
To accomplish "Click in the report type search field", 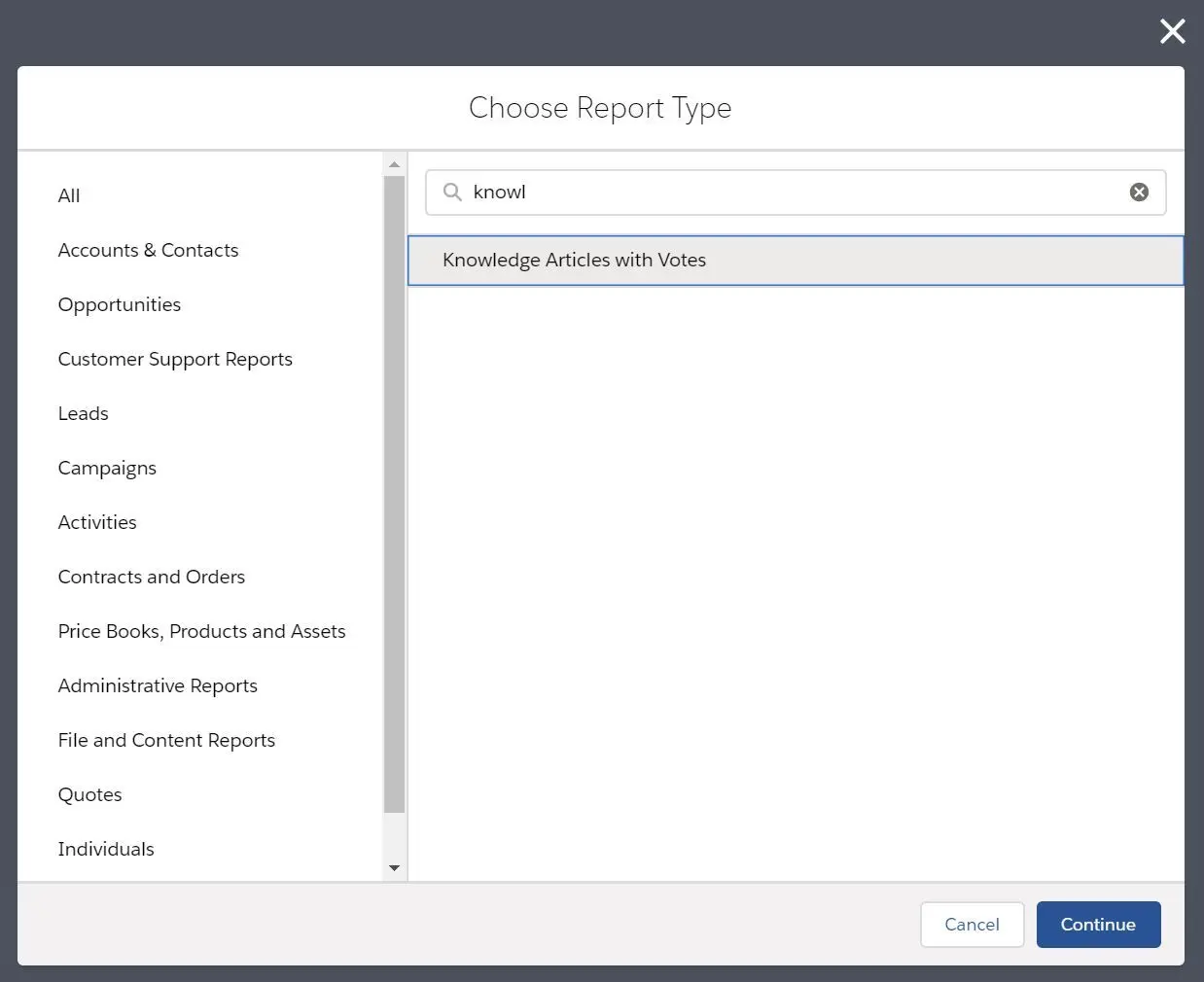I will pyautogui.click(x=796, y=193).
